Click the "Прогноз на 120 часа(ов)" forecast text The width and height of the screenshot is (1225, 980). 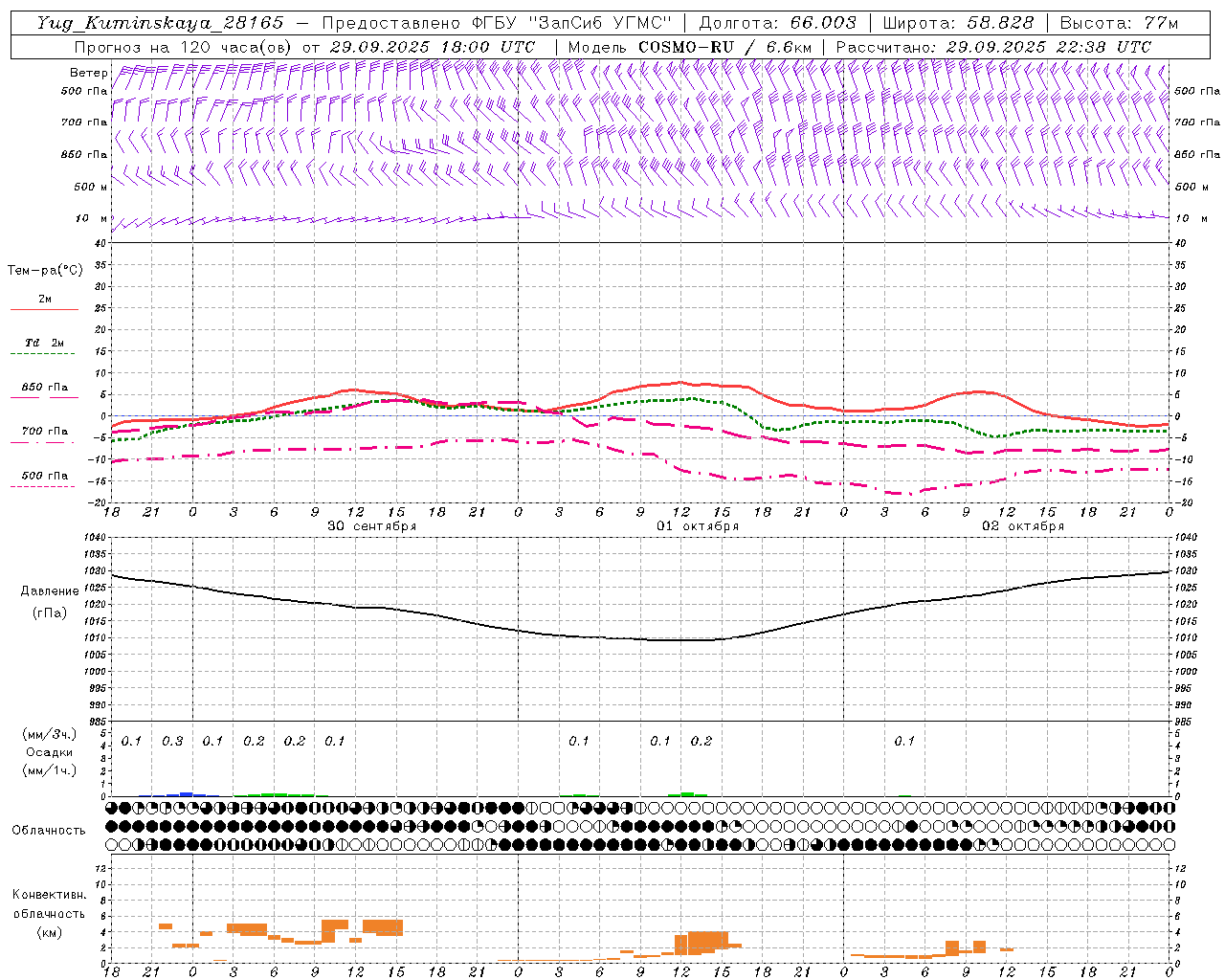coord(184,47)
